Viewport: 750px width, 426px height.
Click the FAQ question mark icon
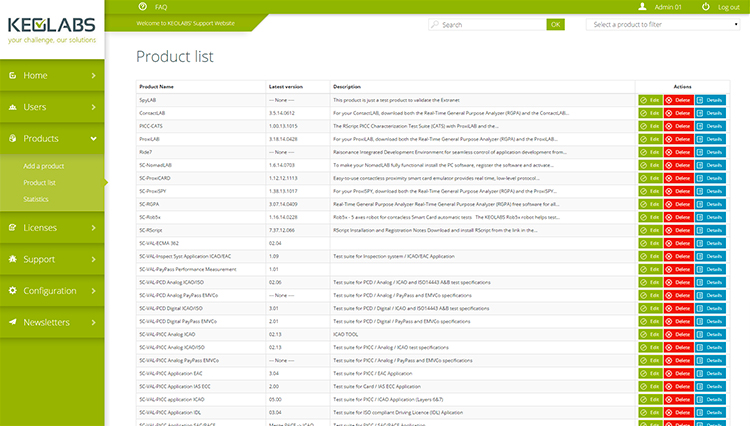coord(143,7)
